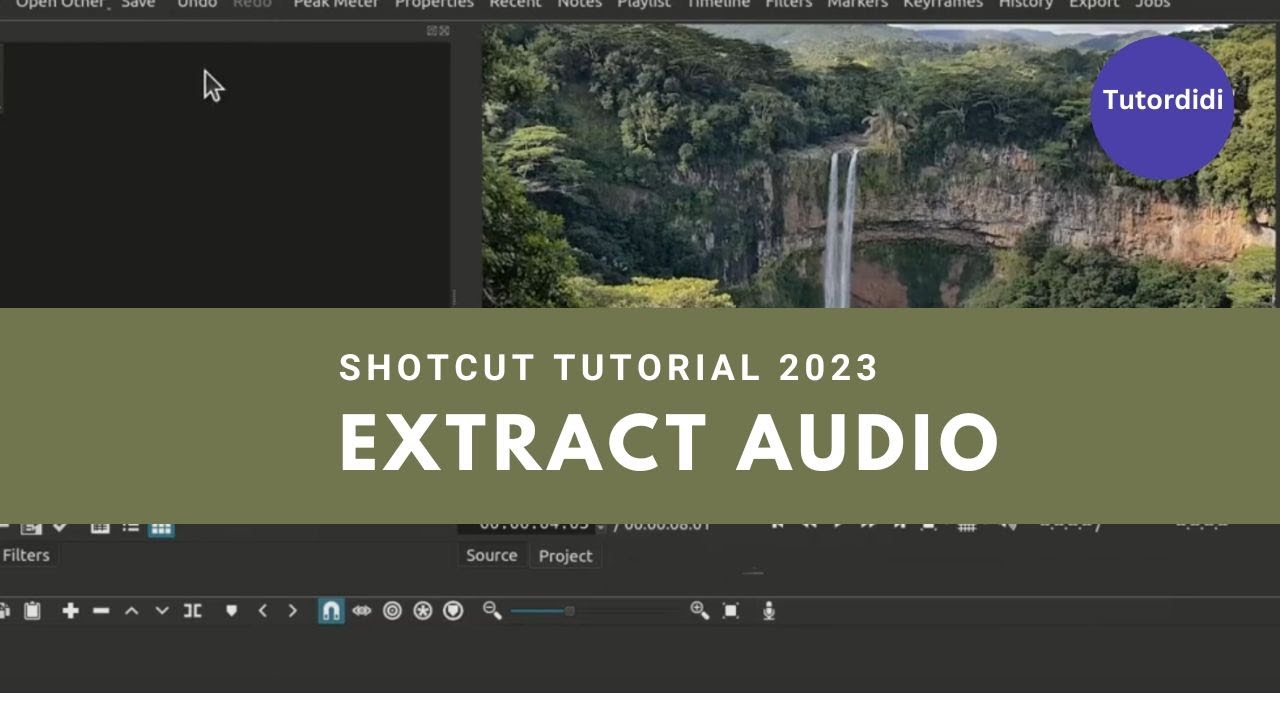Screen dimensions: 1280x720
Task: Toggle Ripple all tracks star icon
Action: click(x=423, y=610)
